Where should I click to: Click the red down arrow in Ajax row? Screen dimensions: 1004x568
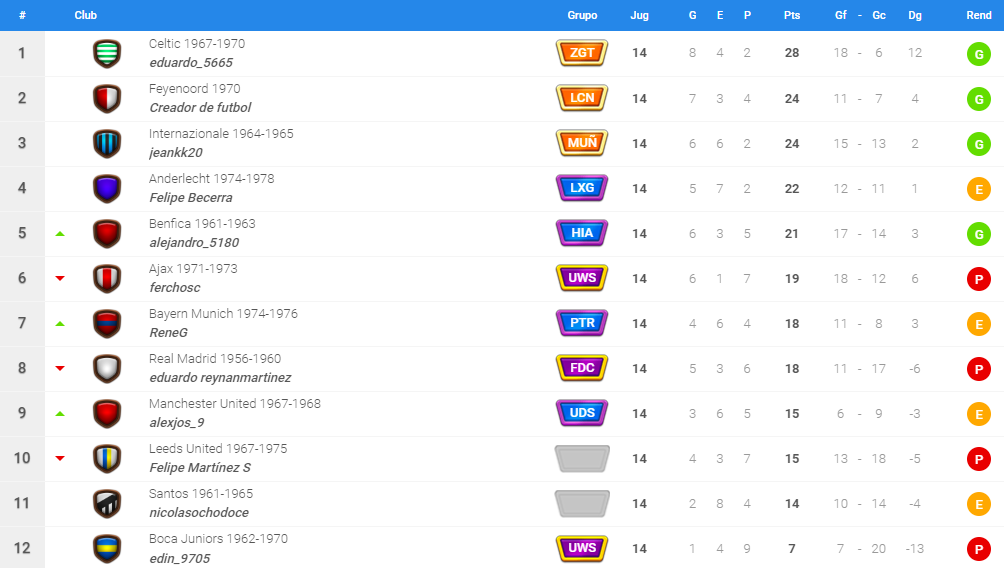pos(60,279)
